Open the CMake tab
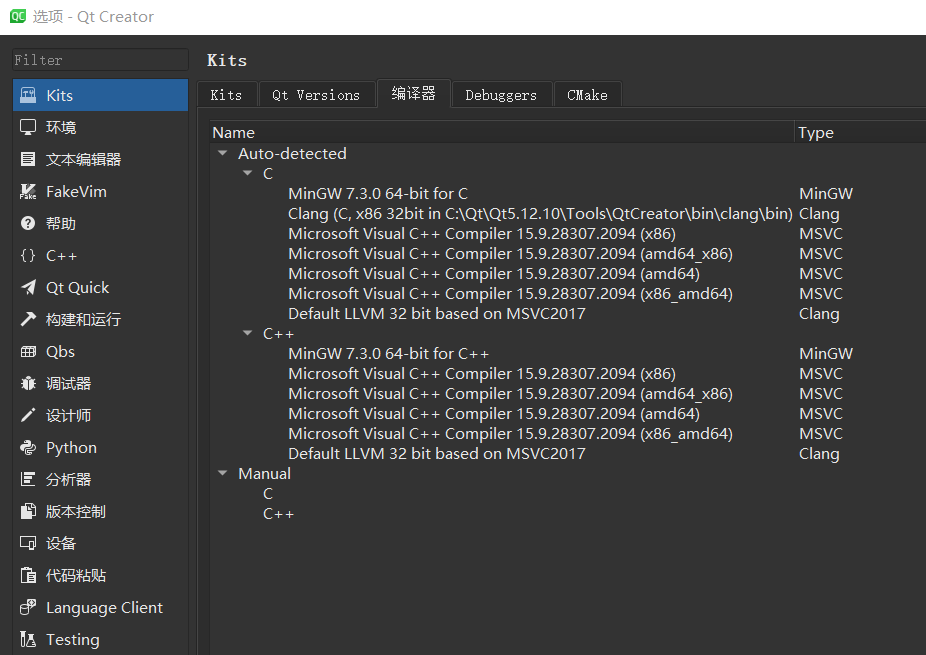 coord(588,95)
